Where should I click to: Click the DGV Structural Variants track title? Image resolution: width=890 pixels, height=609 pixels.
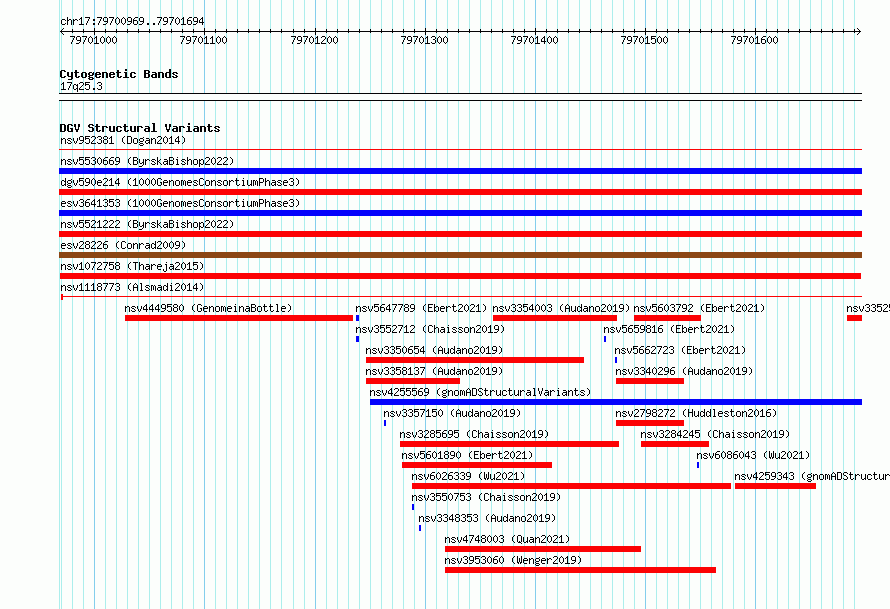point(140,128)
